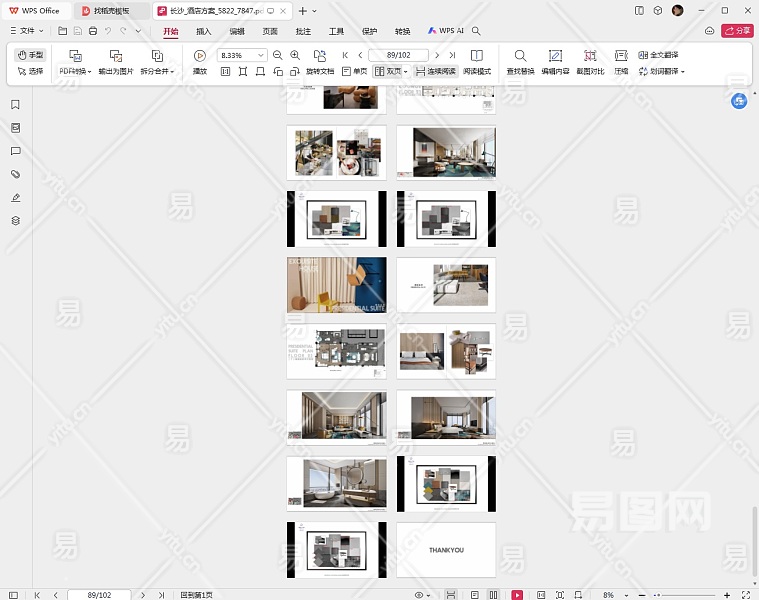
Task: Switch to the 插入 ribbon tab
Action: (x=204, y=31)
